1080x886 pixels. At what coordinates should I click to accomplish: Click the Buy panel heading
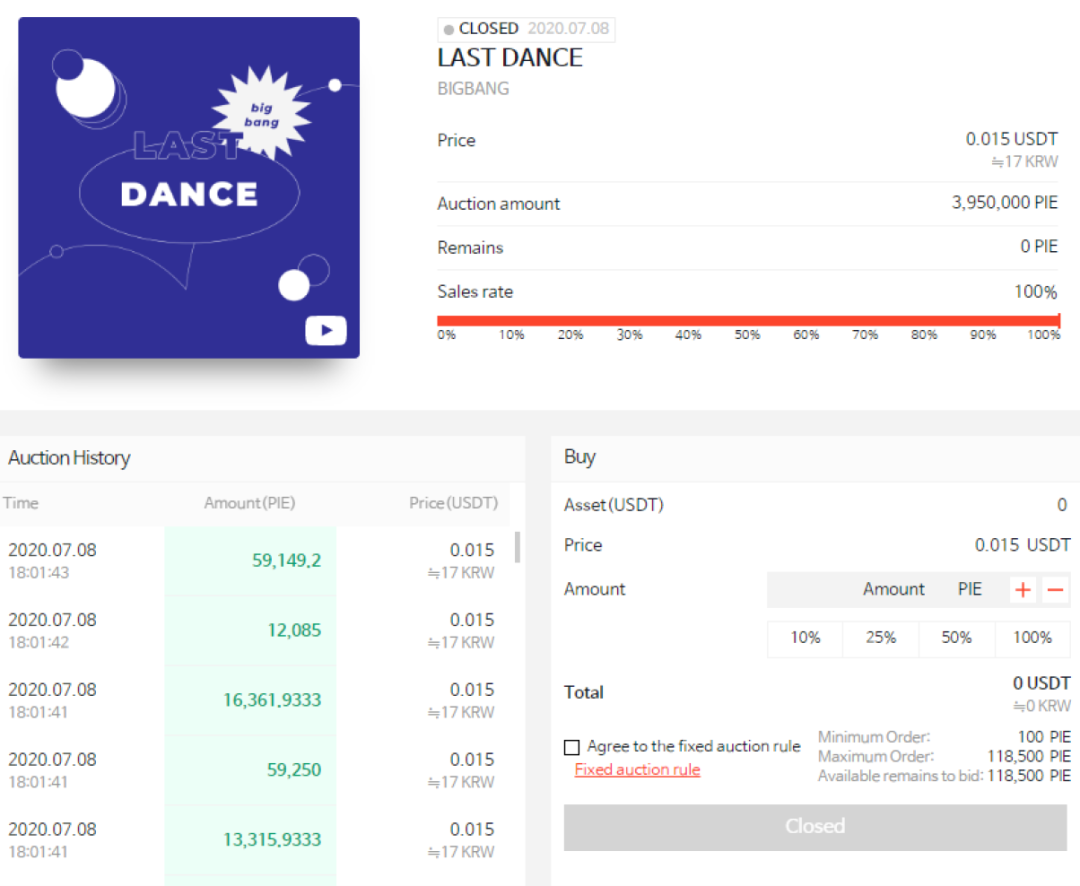click(x=579, y=457)
